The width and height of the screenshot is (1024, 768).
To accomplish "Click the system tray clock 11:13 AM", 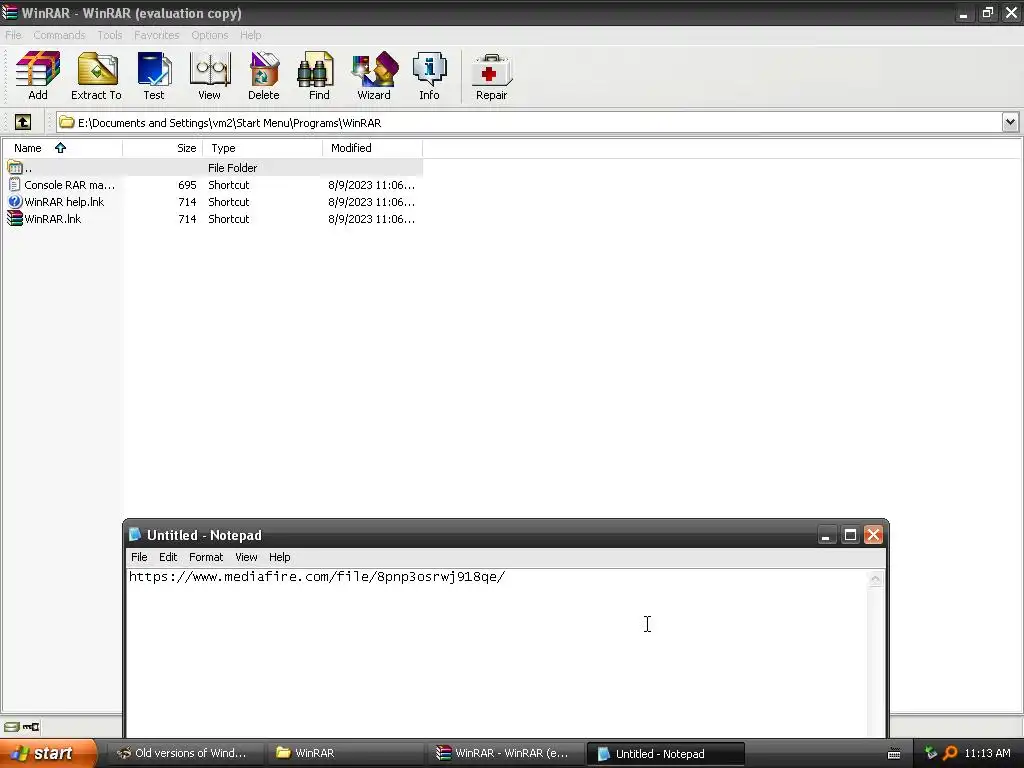I will (987, 753).
